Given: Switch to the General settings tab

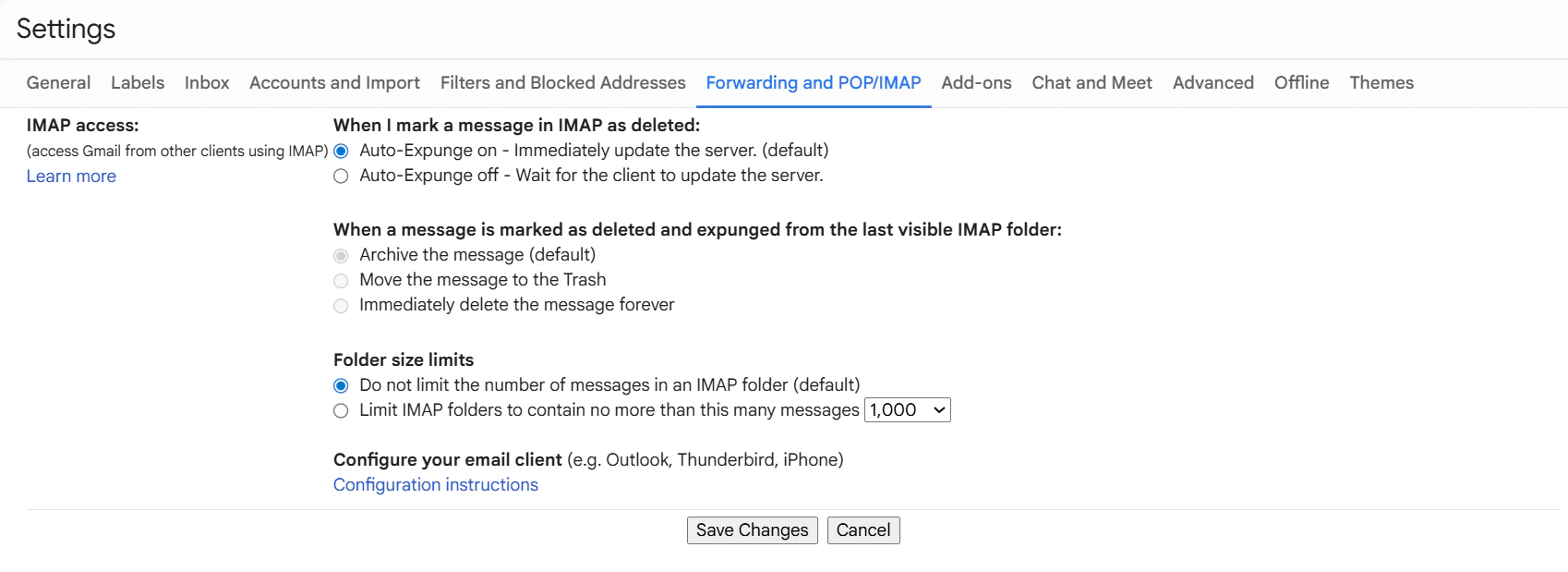Looking at the screenshot, I should tap(58, 82).
